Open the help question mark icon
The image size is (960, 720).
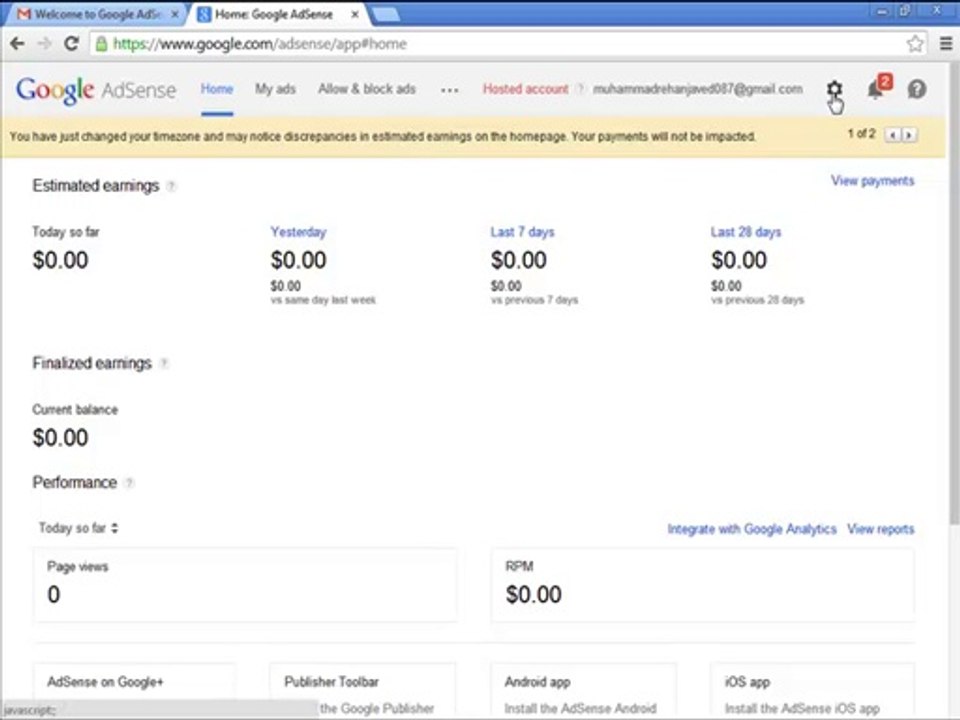(x=917, y=89)
